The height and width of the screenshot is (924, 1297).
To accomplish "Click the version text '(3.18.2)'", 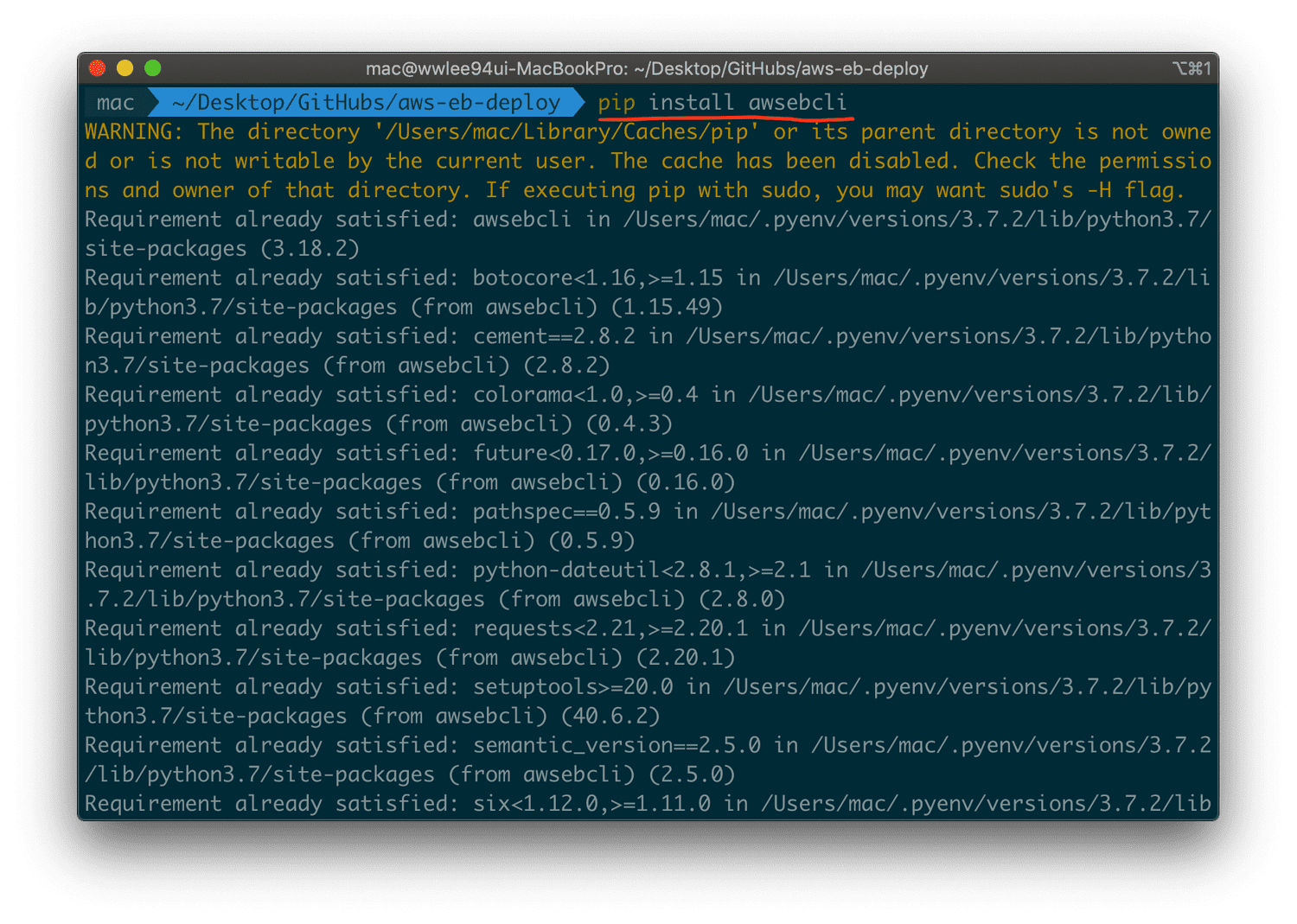I will 310,249.
